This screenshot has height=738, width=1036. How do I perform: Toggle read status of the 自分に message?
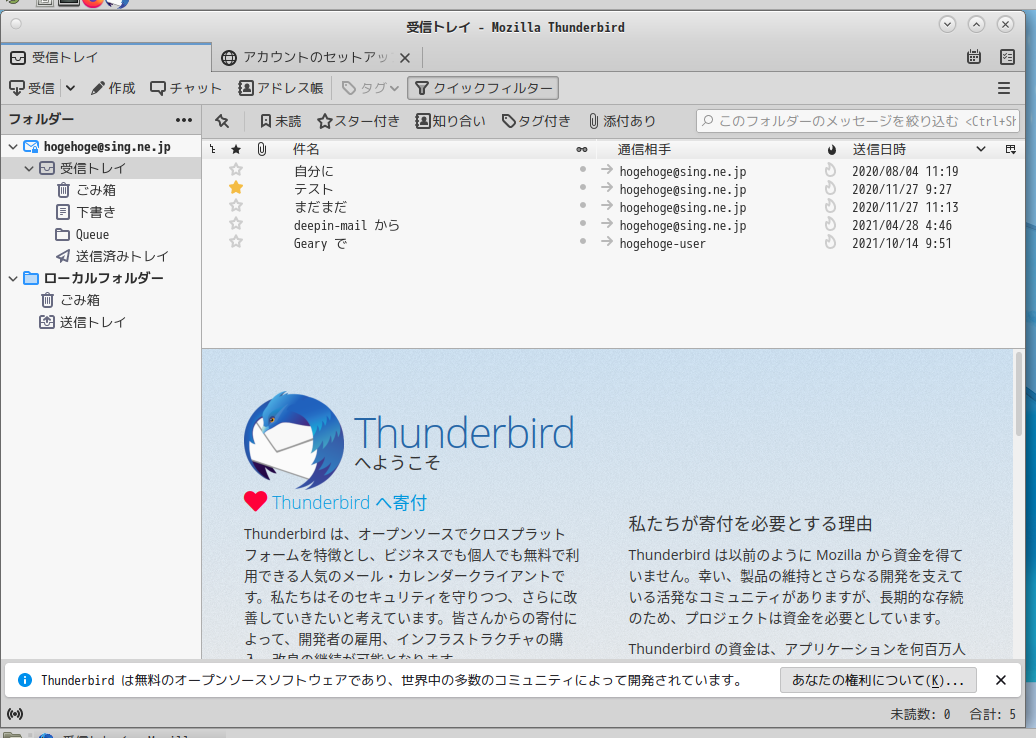pyautogui.click(x=582, y=170)
